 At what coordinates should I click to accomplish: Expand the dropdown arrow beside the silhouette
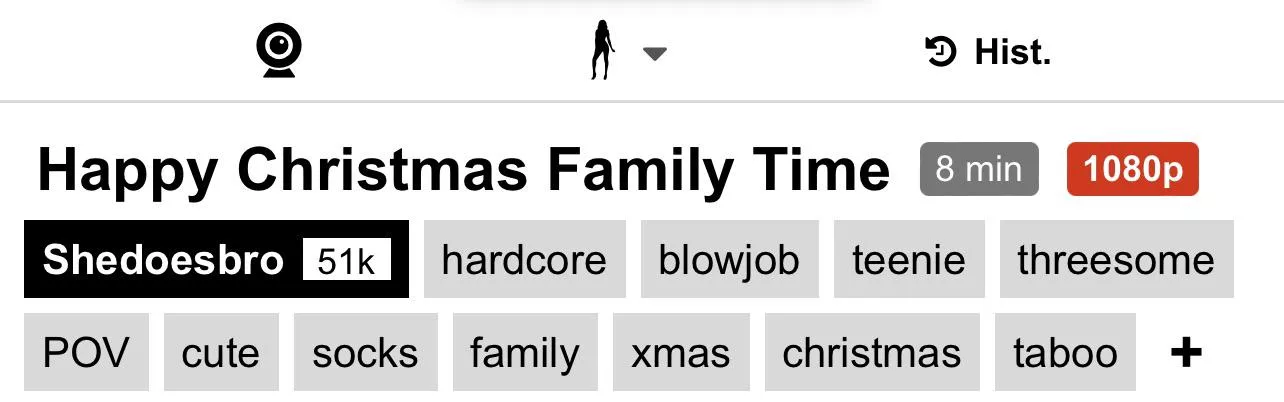(x=654, y=54)
